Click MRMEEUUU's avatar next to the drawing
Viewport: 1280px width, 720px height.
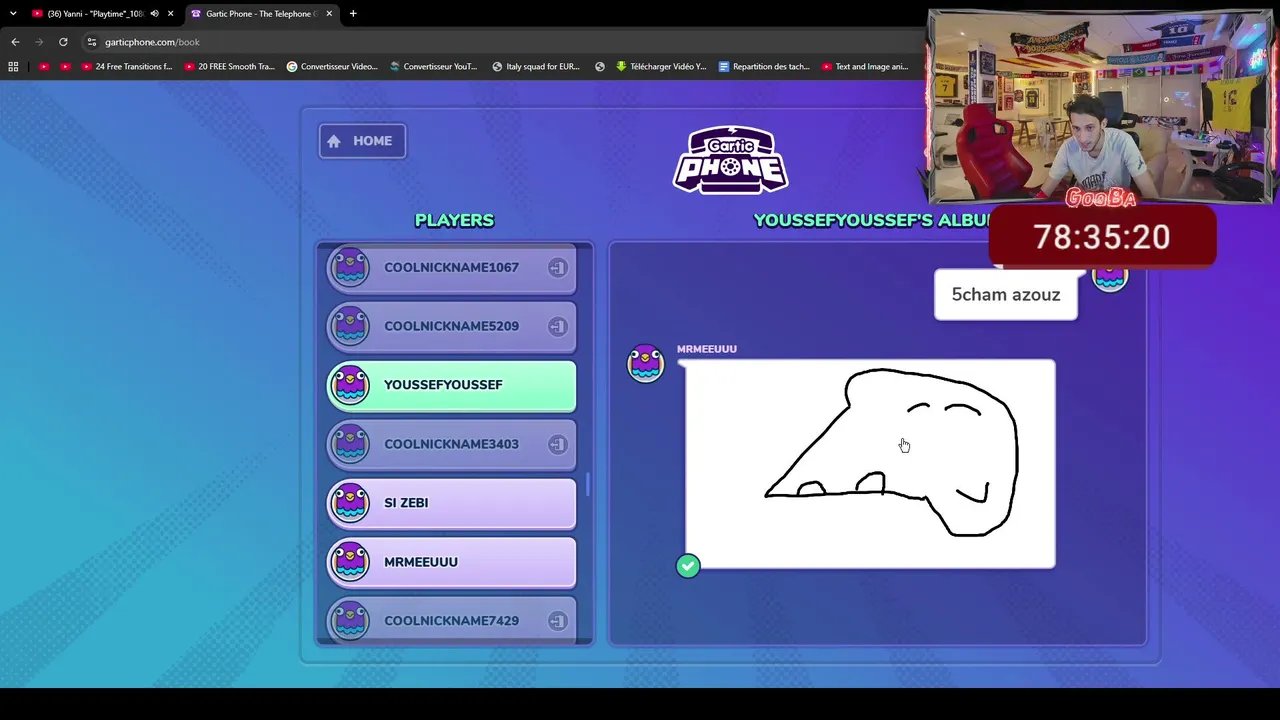(x=646, y=364)
